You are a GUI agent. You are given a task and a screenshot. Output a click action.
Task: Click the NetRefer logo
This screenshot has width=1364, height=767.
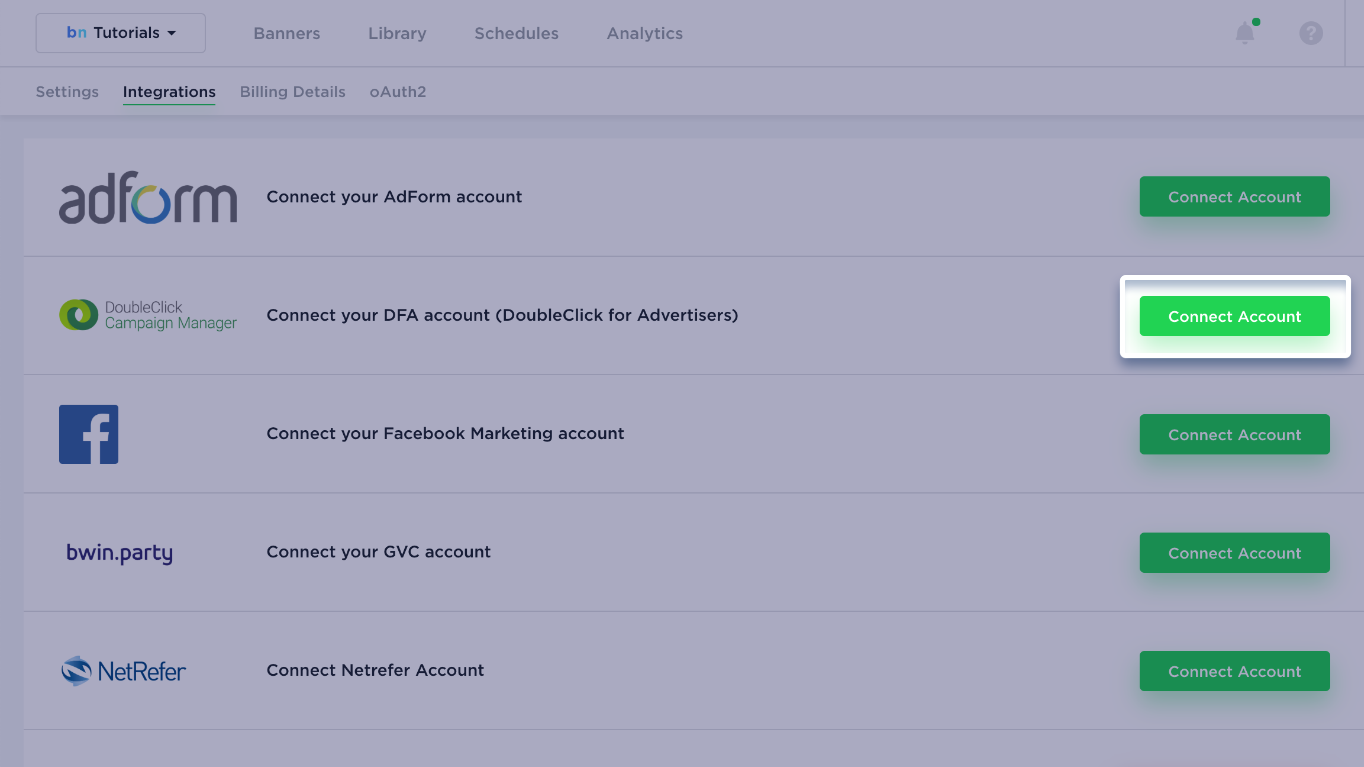pyautogui.click(x=123, y=671)
